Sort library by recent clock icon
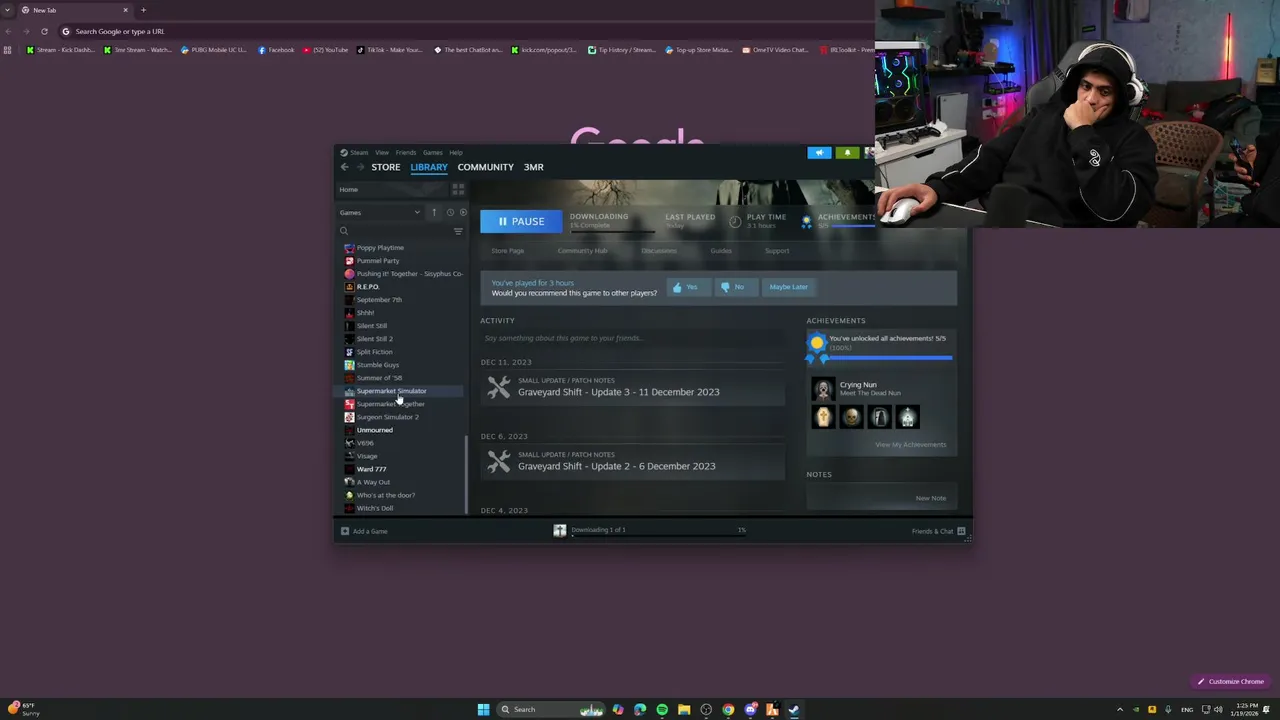 pos(450,212)
